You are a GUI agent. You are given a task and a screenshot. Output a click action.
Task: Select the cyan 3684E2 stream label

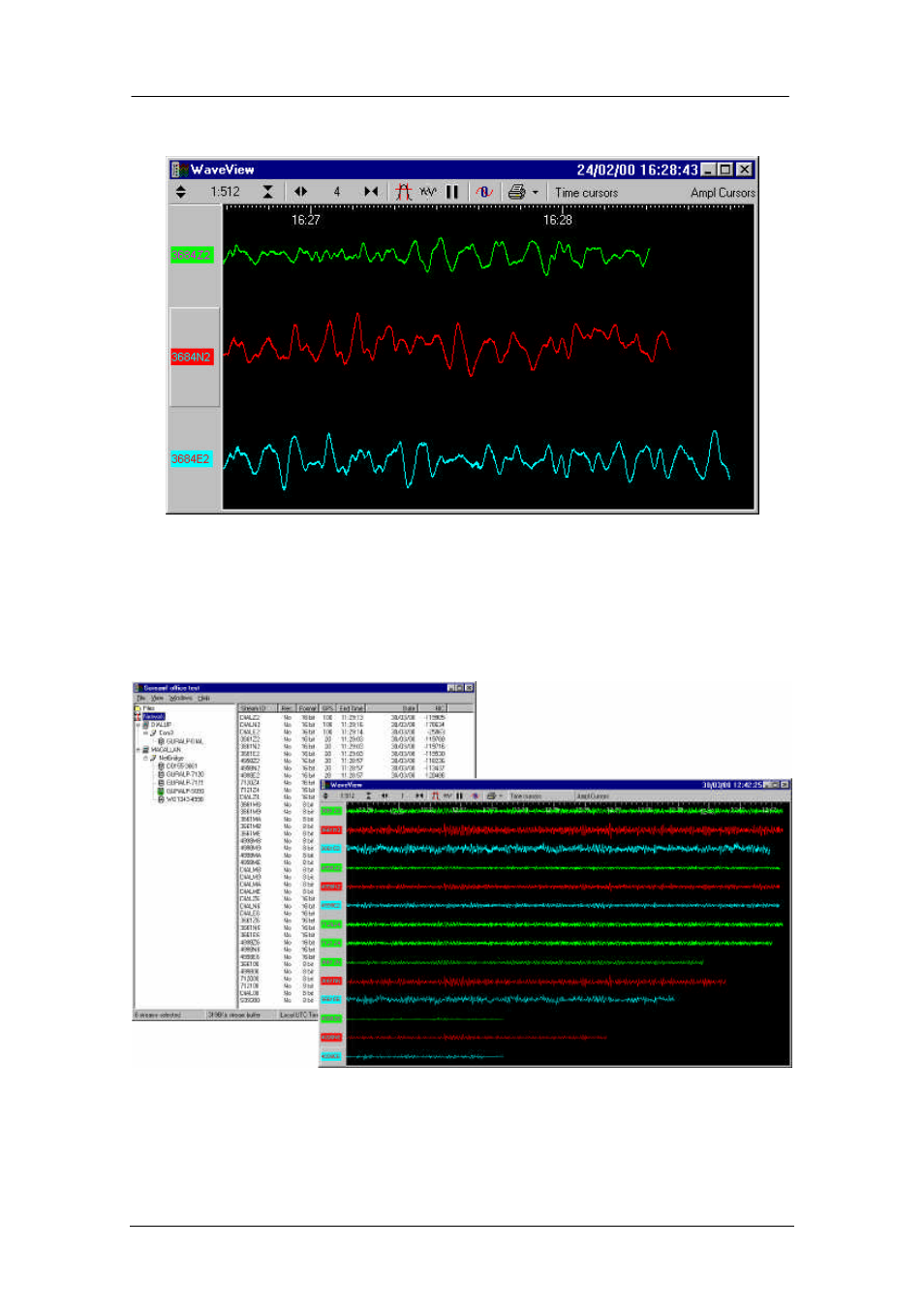pos(191,459)
